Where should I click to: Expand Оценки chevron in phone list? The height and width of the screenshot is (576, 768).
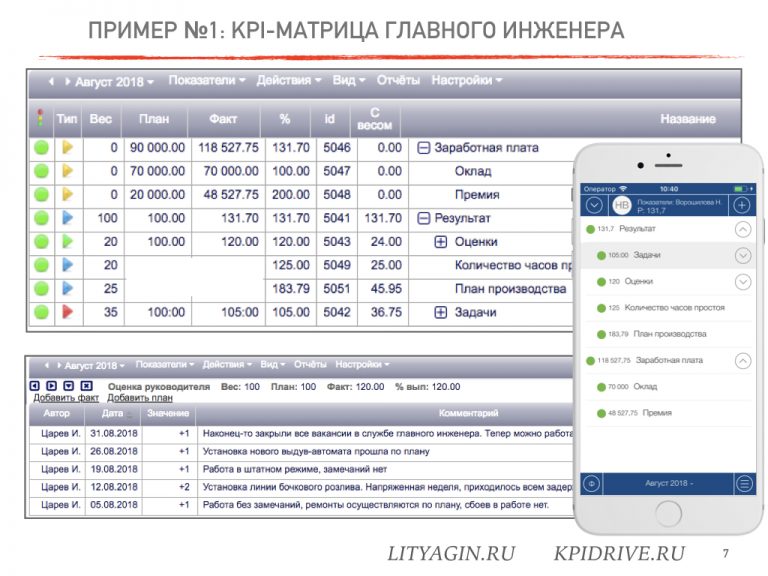point(743,282)
